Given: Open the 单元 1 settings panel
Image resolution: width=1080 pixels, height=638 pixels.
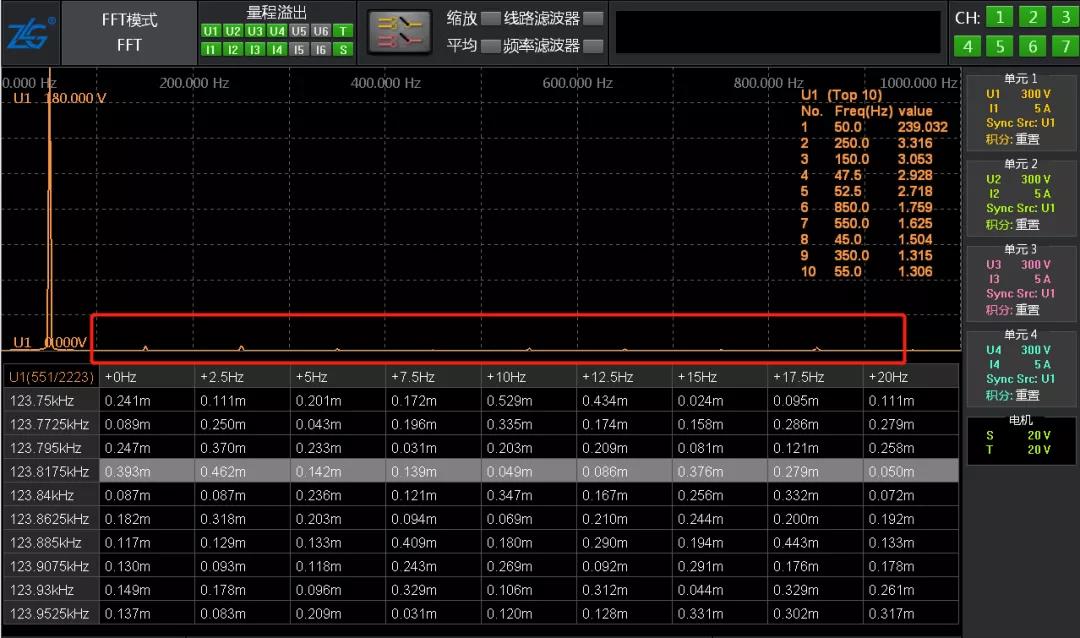Looking at the screenshot, I should pyautogui.click(x=1020, y=110).
